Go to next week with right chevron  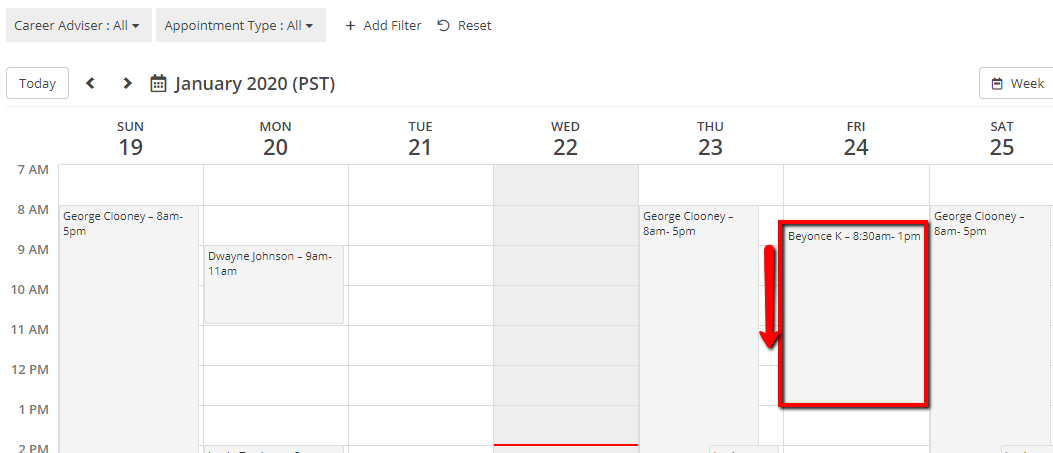click(127, 83)
